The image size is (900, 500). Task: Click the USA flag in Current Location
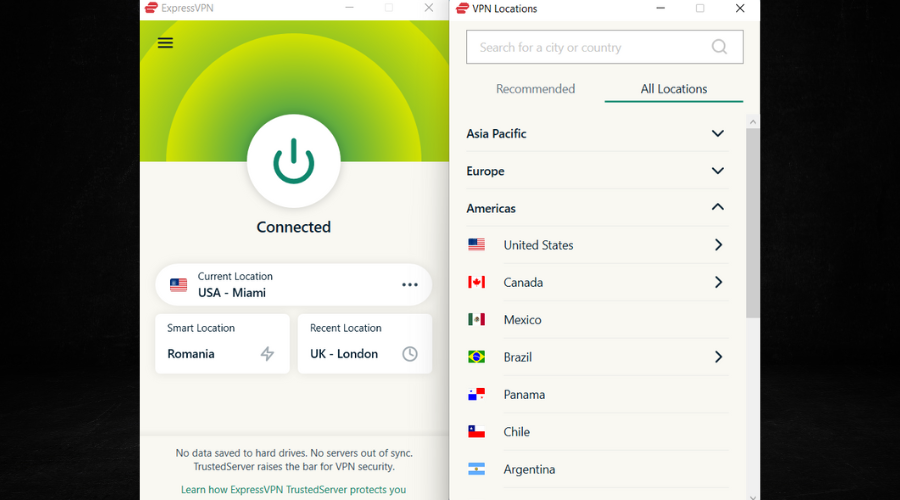click(179, 285)
